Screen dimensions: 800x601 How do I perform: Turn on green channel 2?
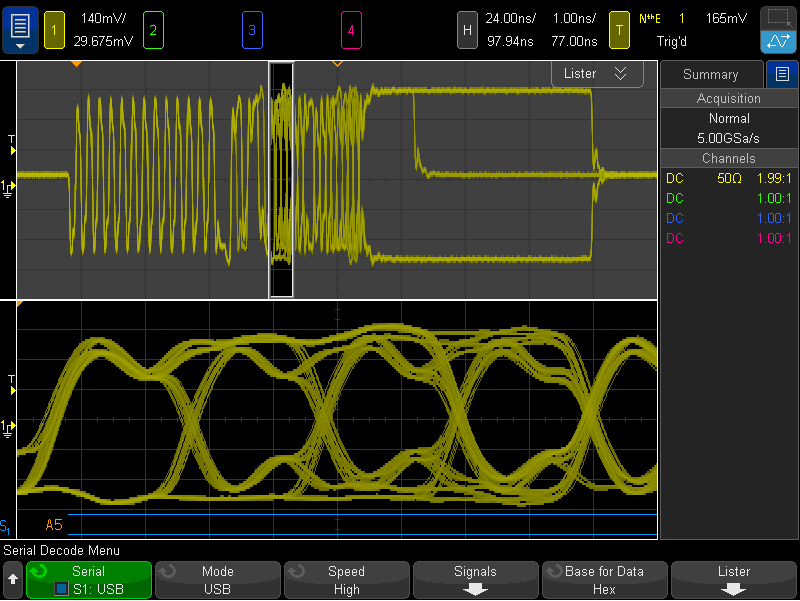coord(152,29)
